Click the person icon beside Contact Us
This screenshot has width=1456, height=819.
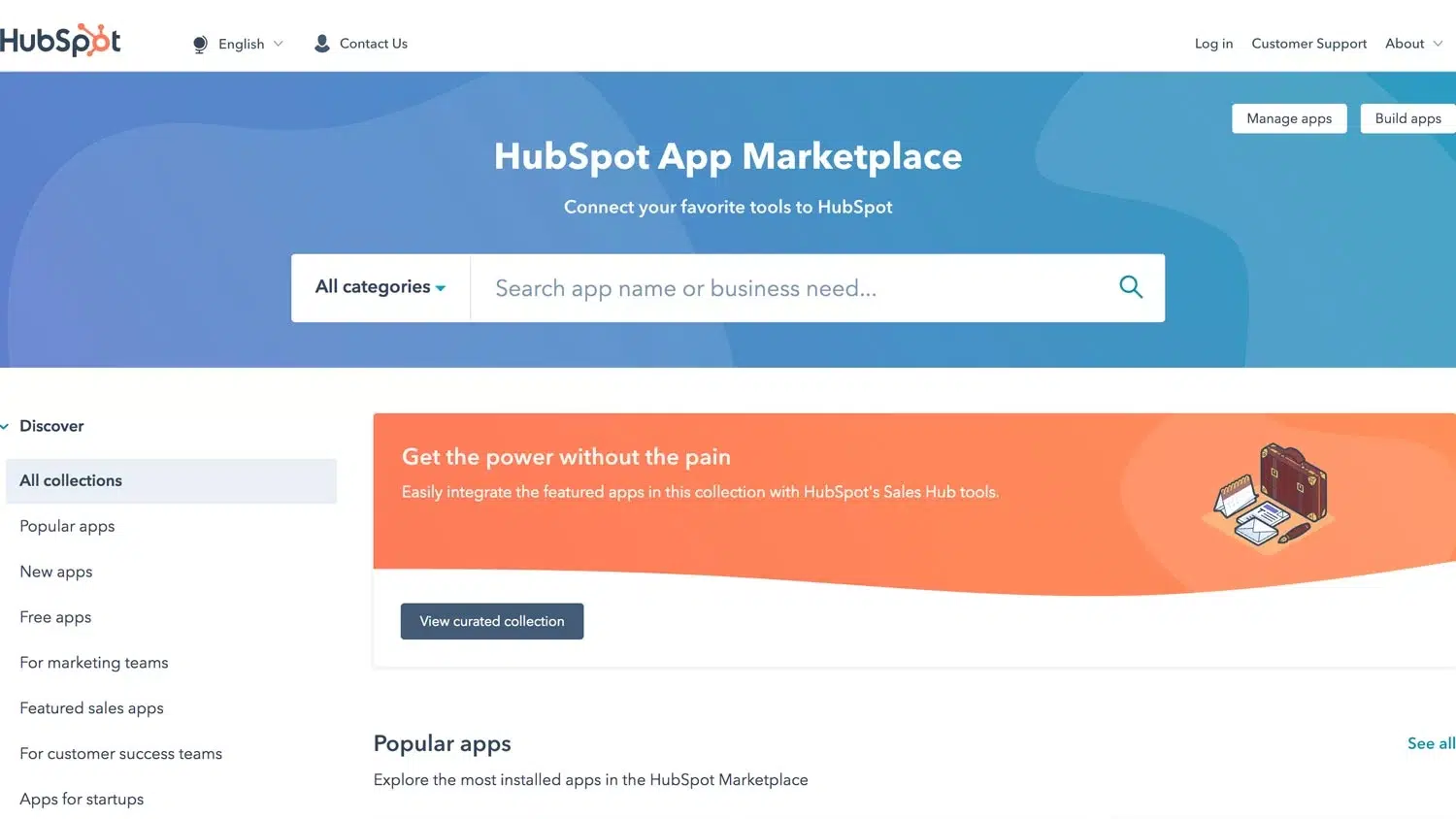tap(321, 43)
